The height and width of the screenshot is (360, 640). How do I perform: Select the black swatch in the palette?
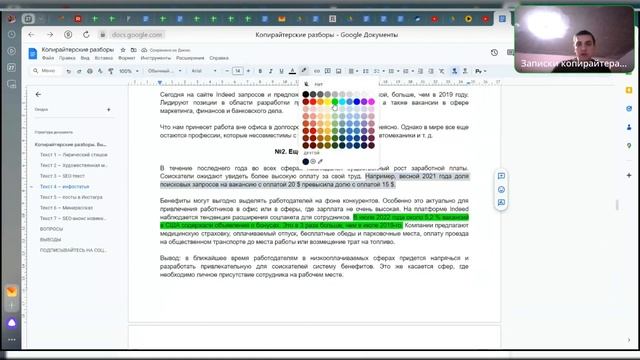(x=306, y=94)
